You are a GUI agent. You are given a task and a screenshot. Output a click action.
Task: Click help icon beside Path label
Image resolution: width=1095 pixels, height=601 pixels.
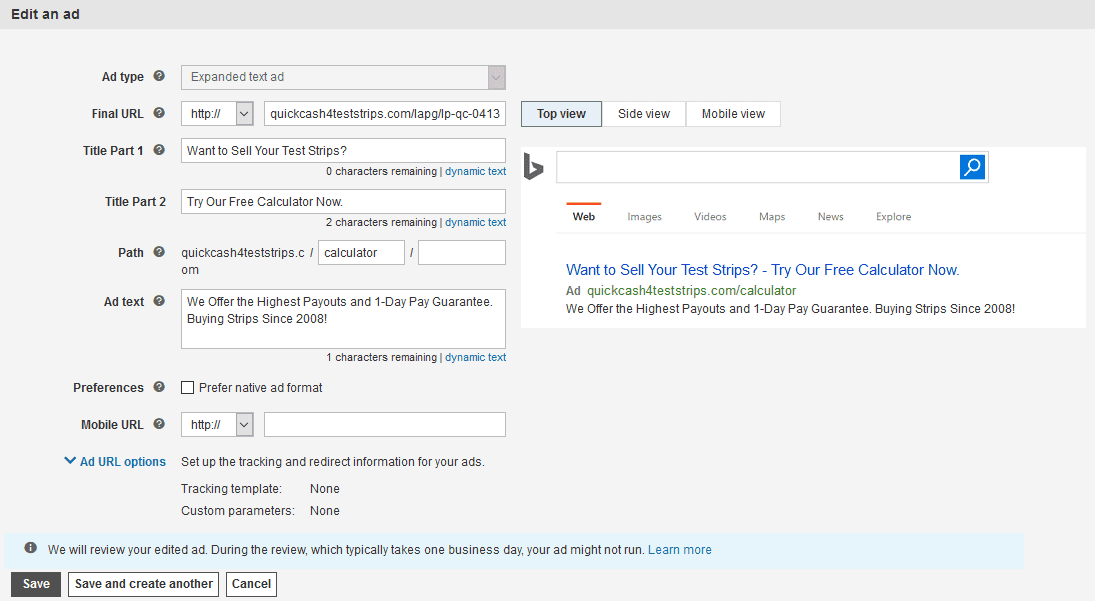tap(159, 252)
